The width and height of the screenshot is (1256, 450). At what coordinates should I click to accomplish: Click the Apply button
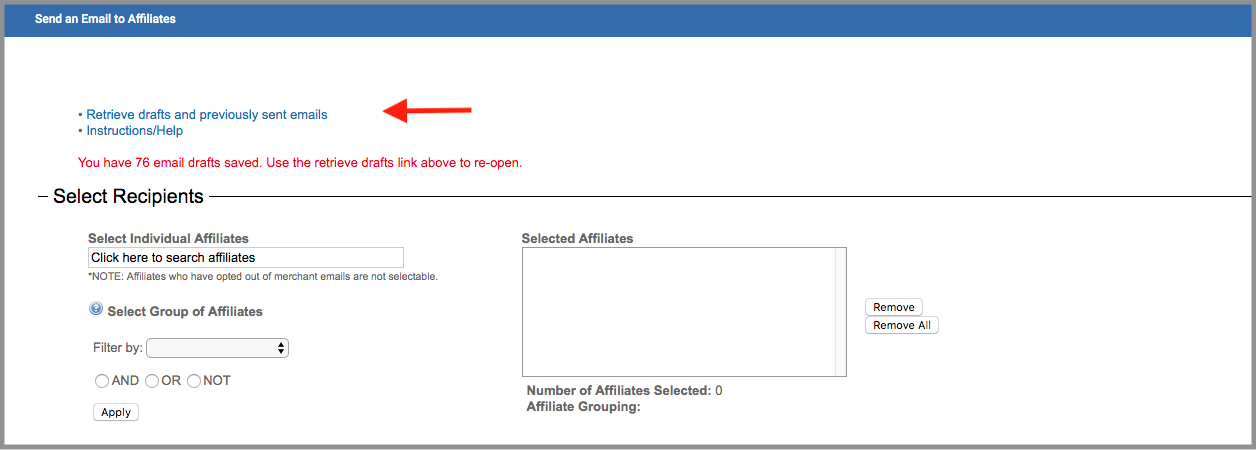point(116,412)
